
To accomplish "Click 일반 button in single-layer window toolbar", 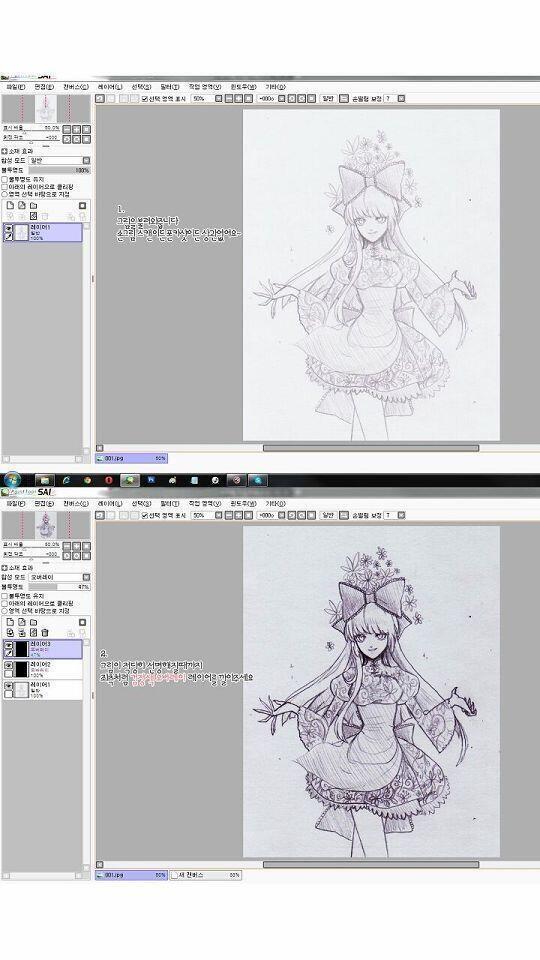I will [328, 99].
